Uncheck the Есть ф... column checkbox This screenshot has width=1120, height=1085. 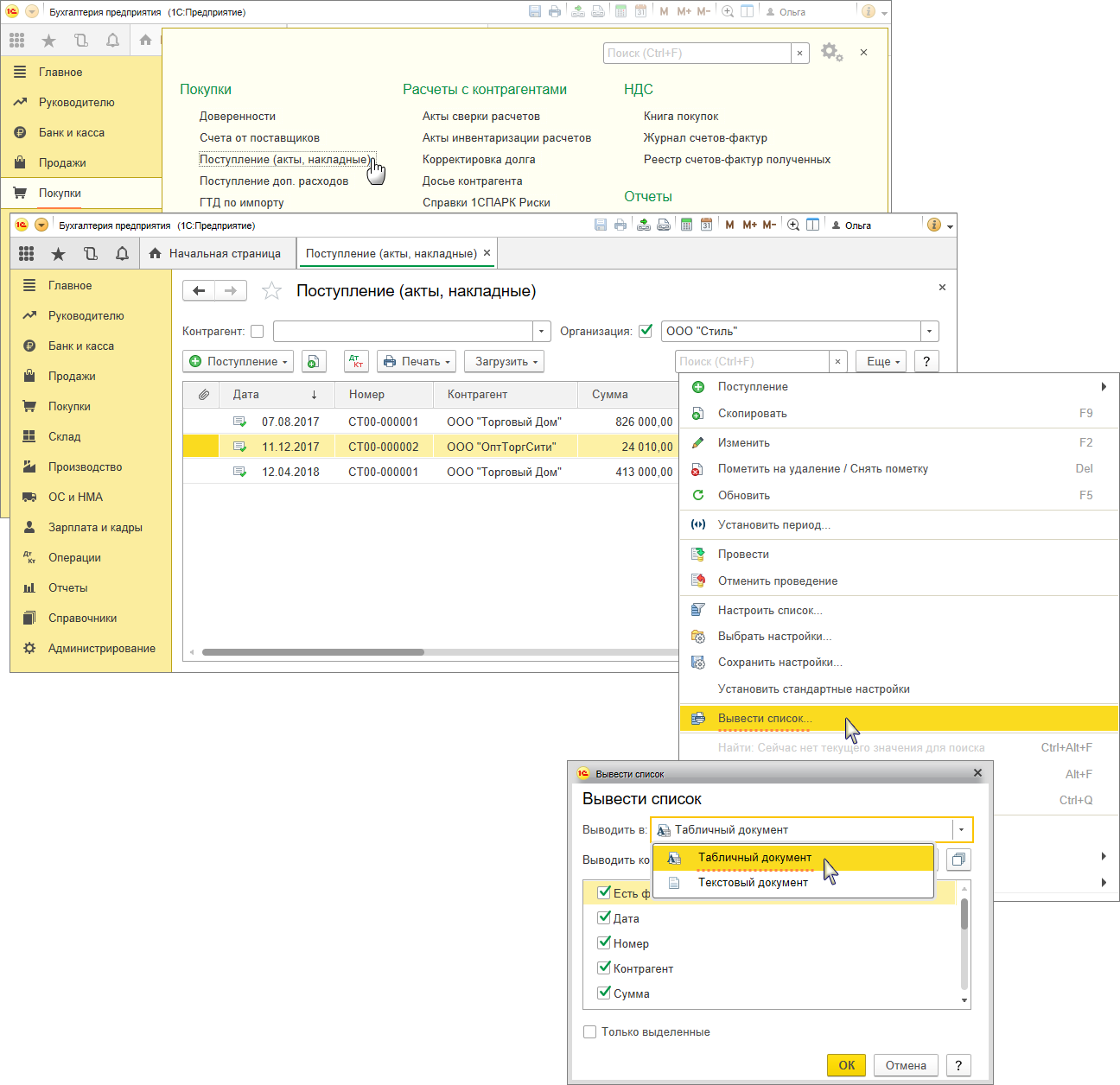pos(605,893)
